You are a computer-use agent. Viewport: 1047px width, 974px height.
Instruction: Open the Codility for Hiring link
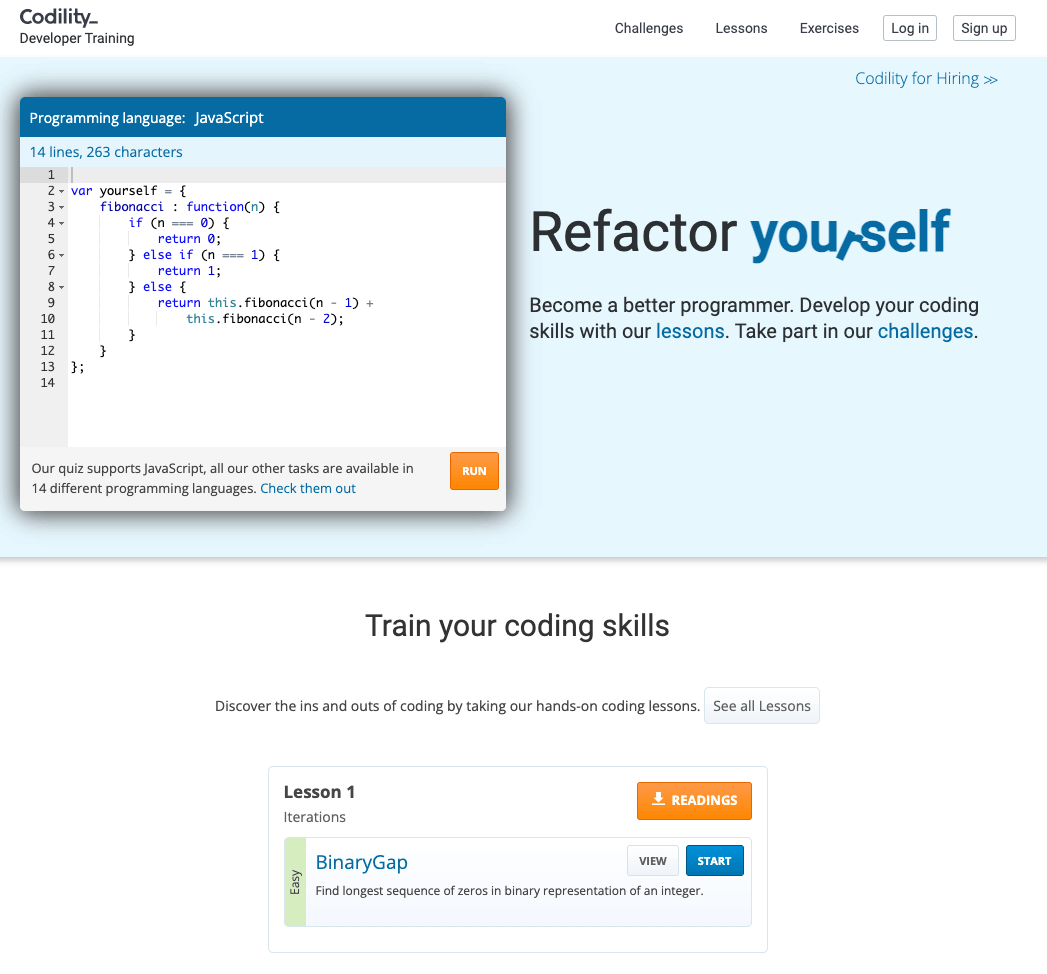[926, 79]
